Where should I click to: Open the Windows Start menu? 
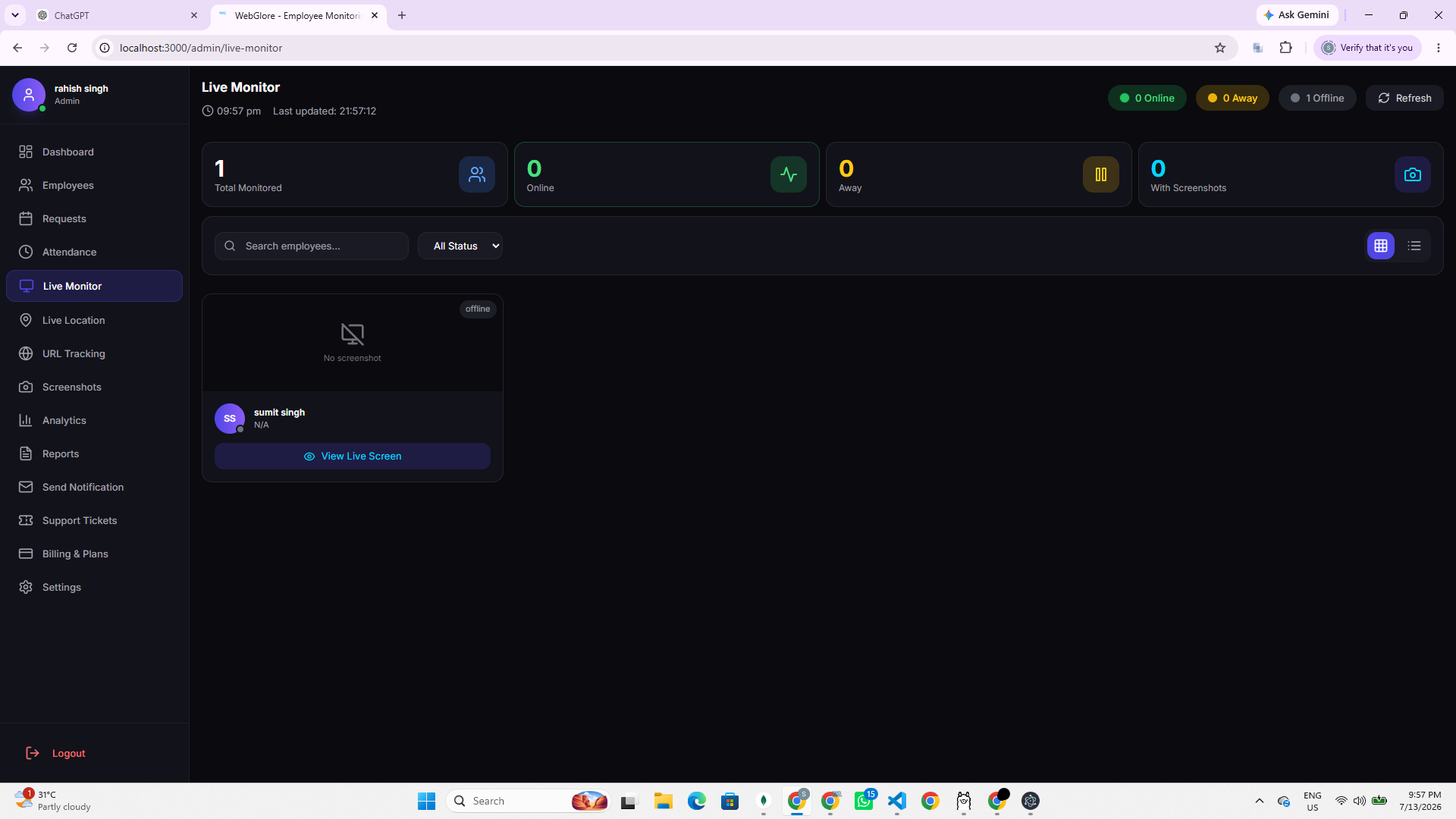[427, 801]
